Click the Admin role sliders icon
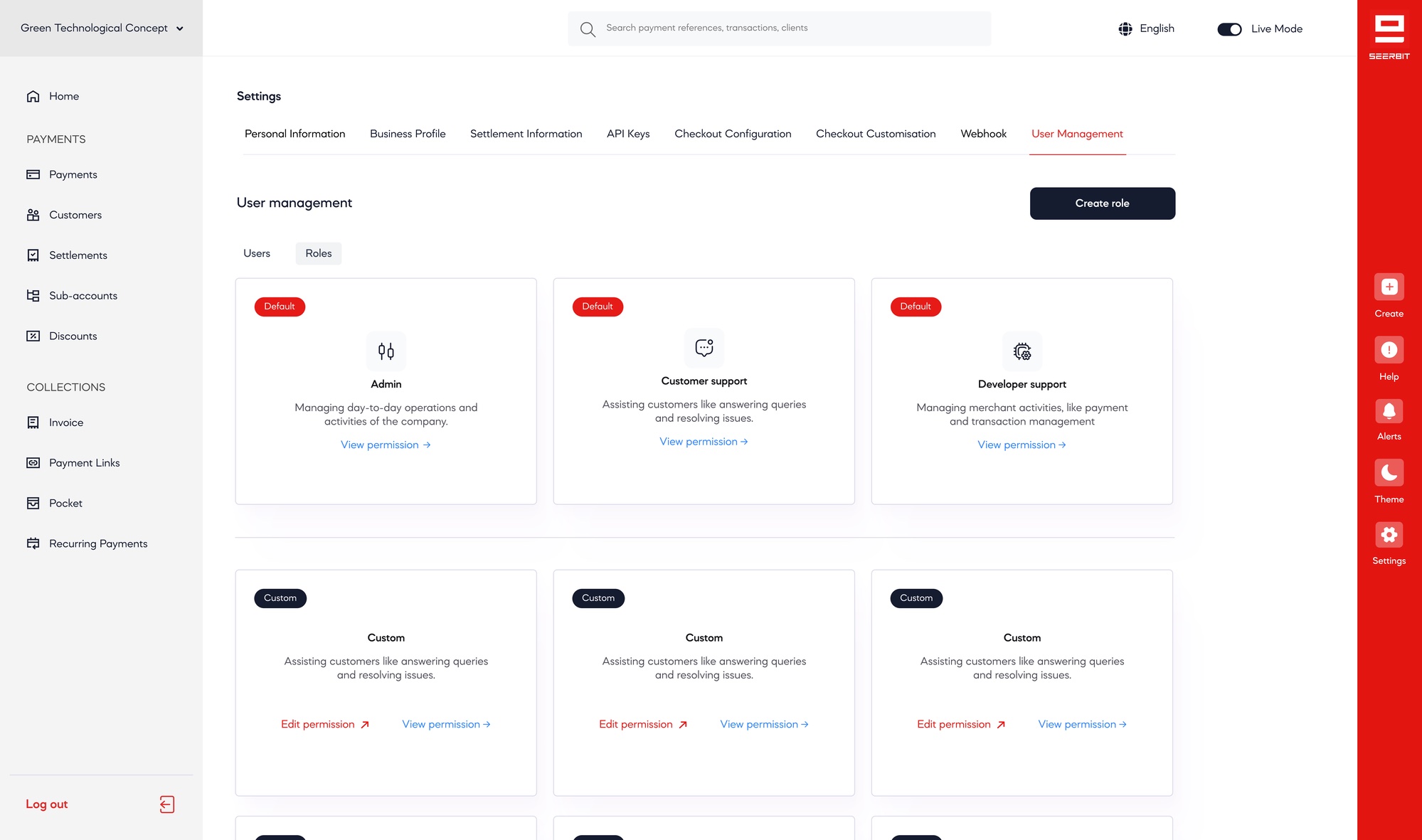This screenshot has height=840, width=1422. 386,351
